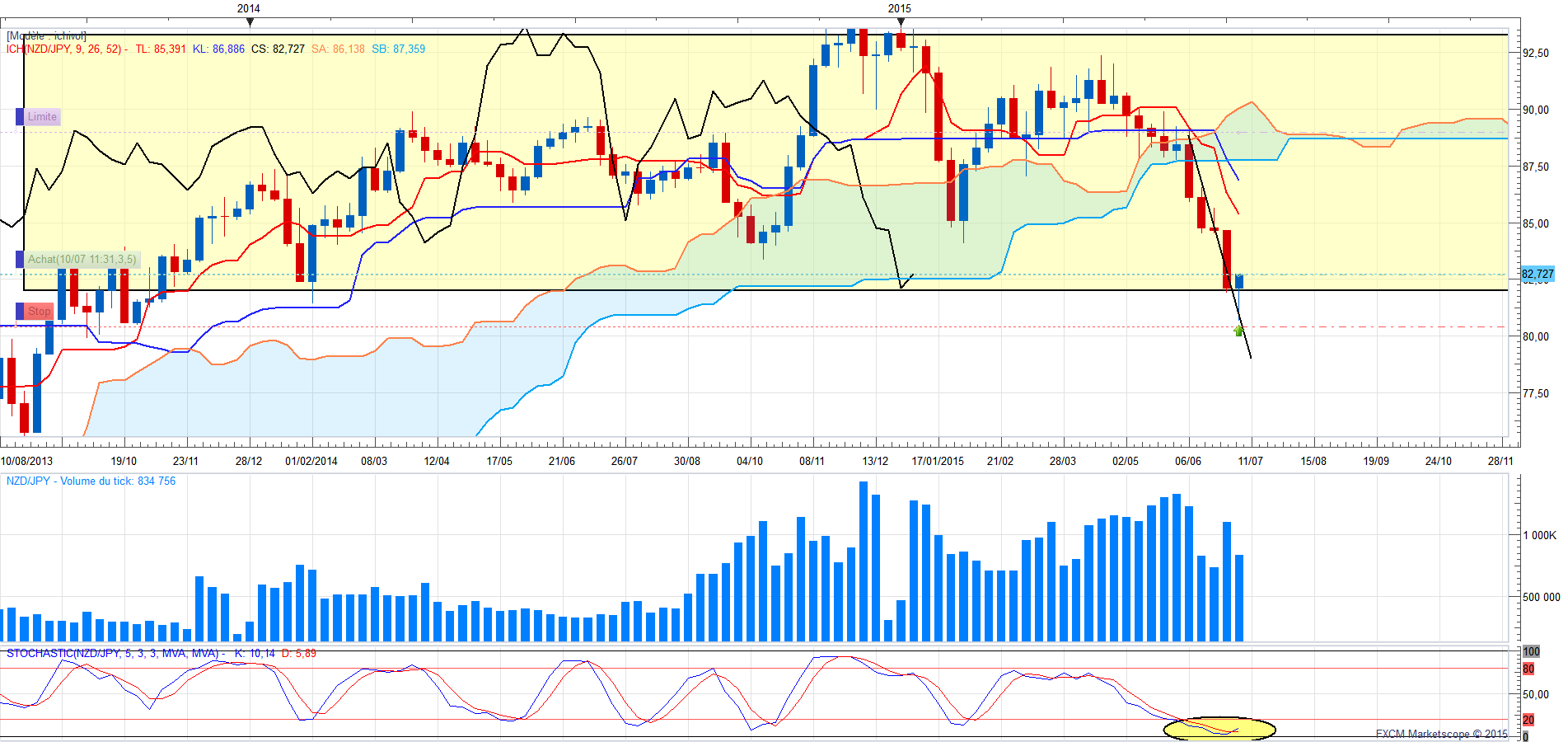Click the 80,00 price axis label
1568x742 pixels.
1536,336
